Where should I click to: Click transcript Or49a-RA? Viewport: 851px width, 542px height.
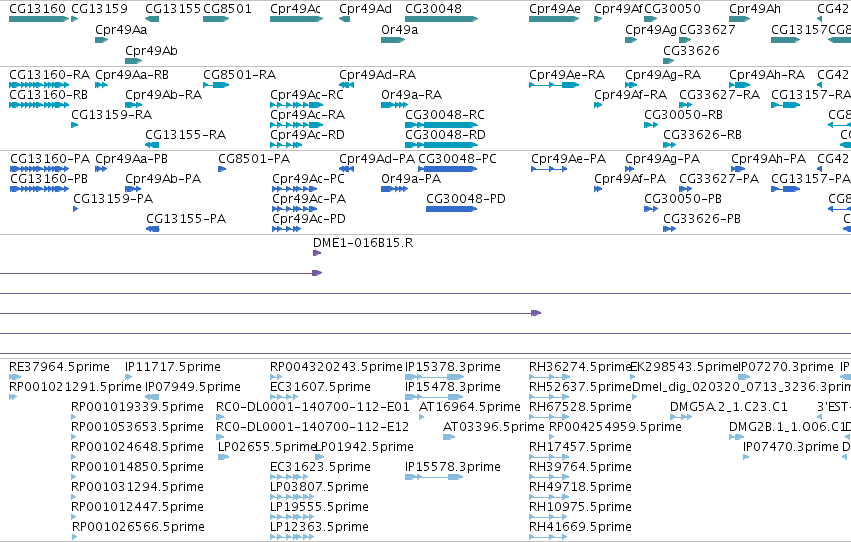point(411,95)
